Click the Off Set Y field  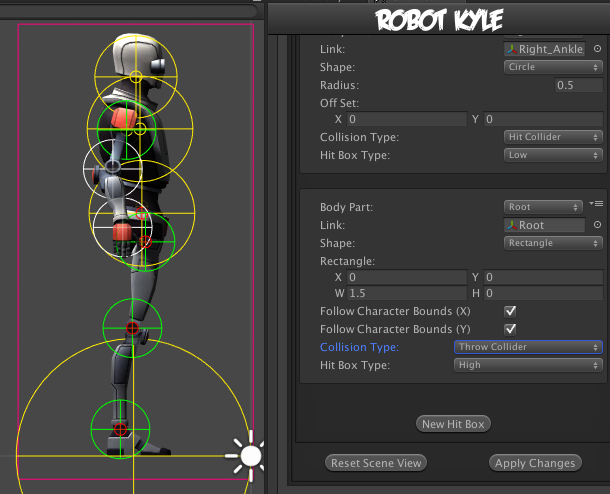click(x=543, y=119)
